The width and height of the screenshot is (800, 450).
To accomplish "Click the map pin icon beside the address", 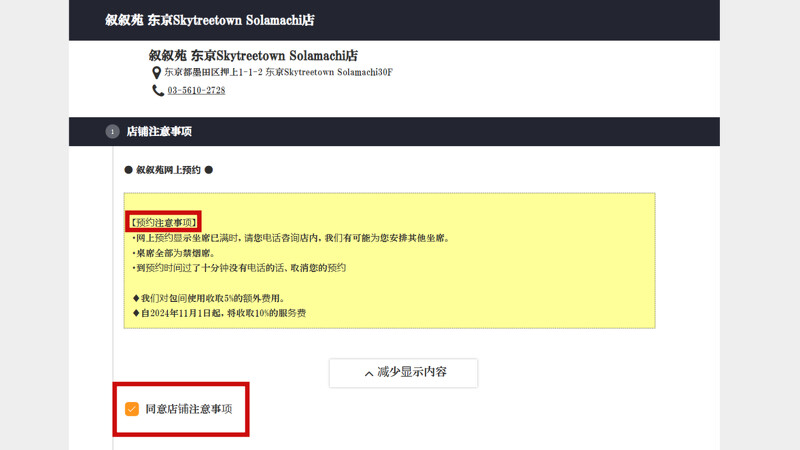I will point(156,73).
